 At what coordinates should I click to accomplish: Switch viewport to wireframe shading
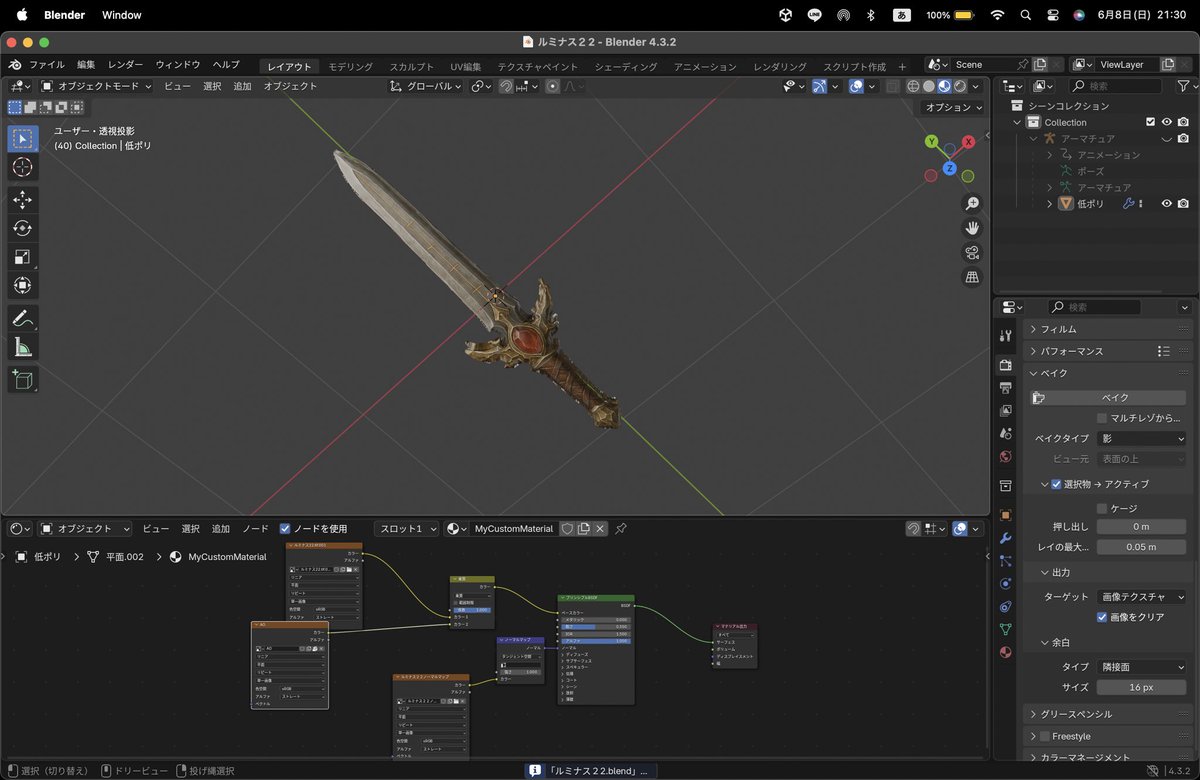click(x=914, y=86)
